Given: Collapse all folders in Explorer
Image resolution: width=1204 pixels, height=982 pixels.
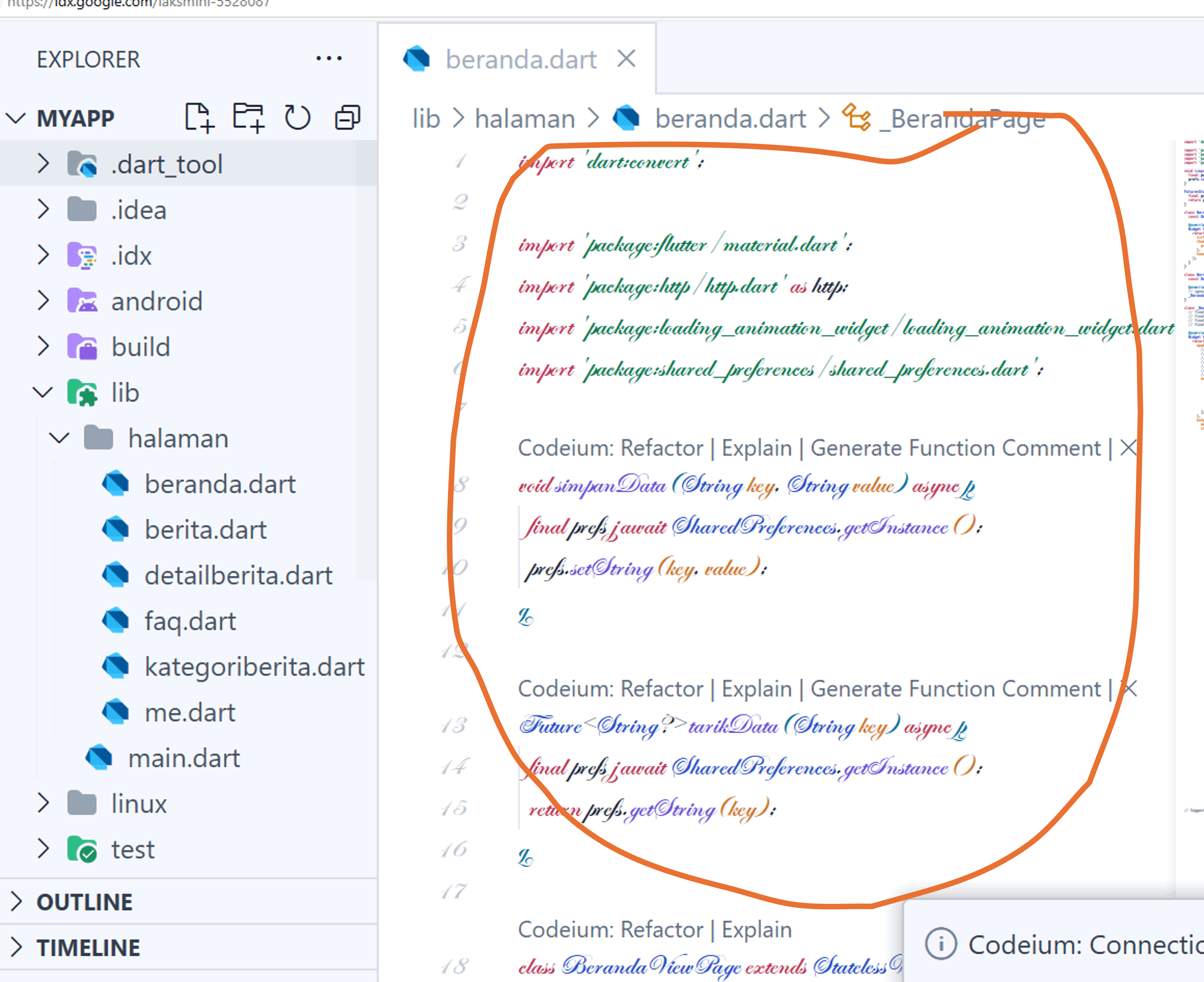Looking at the screenshot, I should point(347,118).
